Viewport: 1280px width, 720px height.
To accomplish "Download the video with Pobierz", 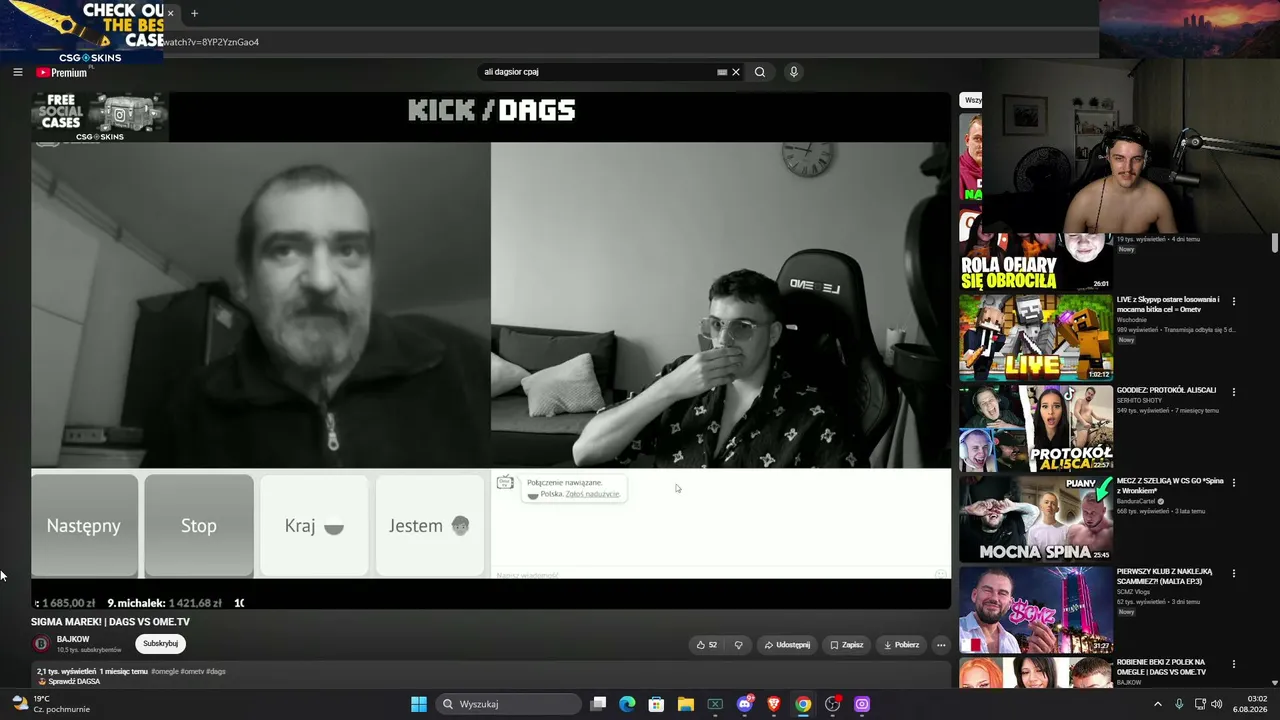I will 902,645.
